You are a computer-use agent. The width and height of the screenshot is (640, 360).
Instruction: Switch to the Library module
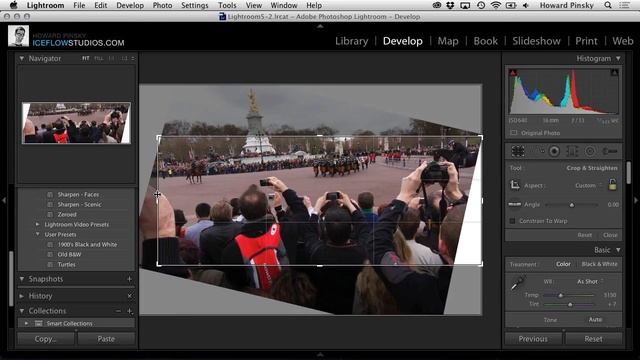(351, 41)
